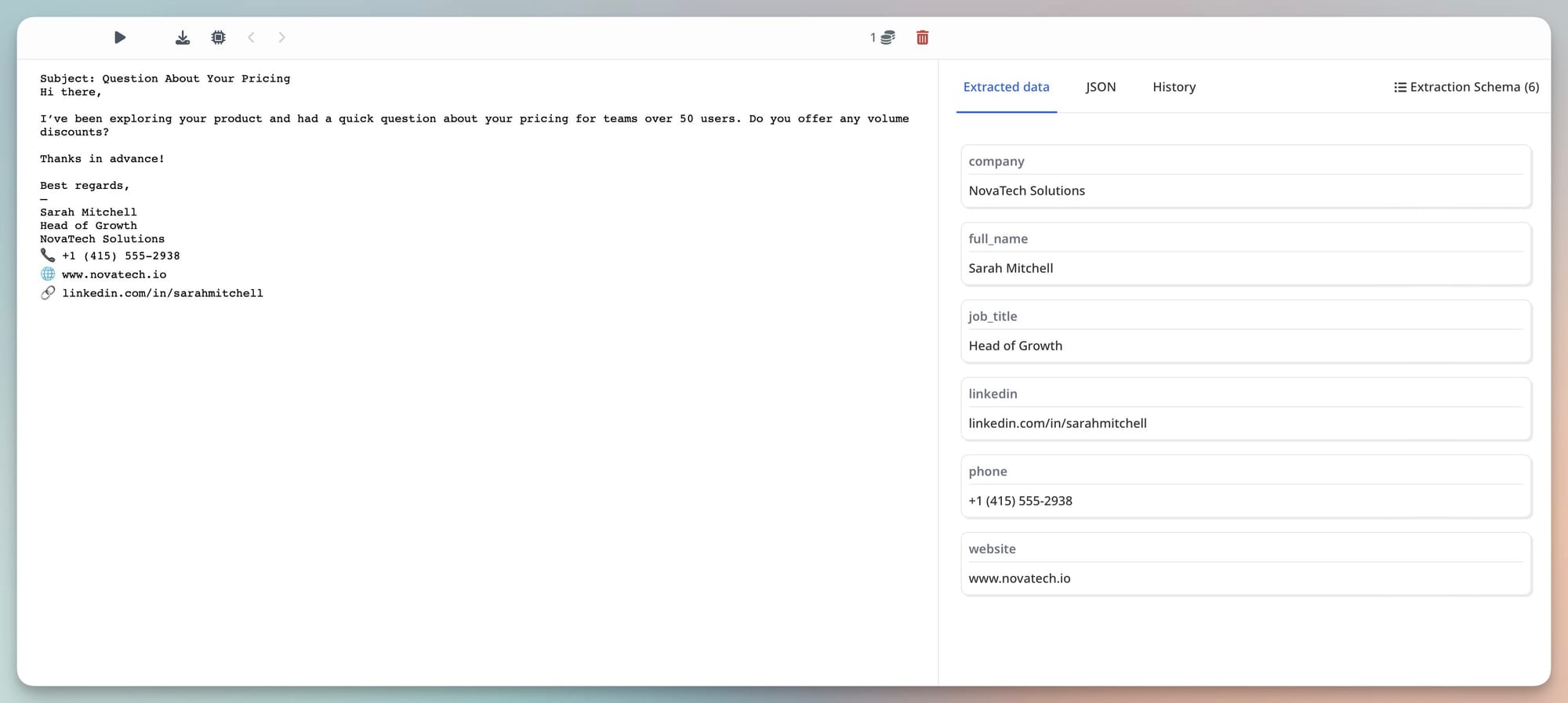Switch to the JSON tab
Viewport: 1568px width, 703px height.
(1101, 87)
